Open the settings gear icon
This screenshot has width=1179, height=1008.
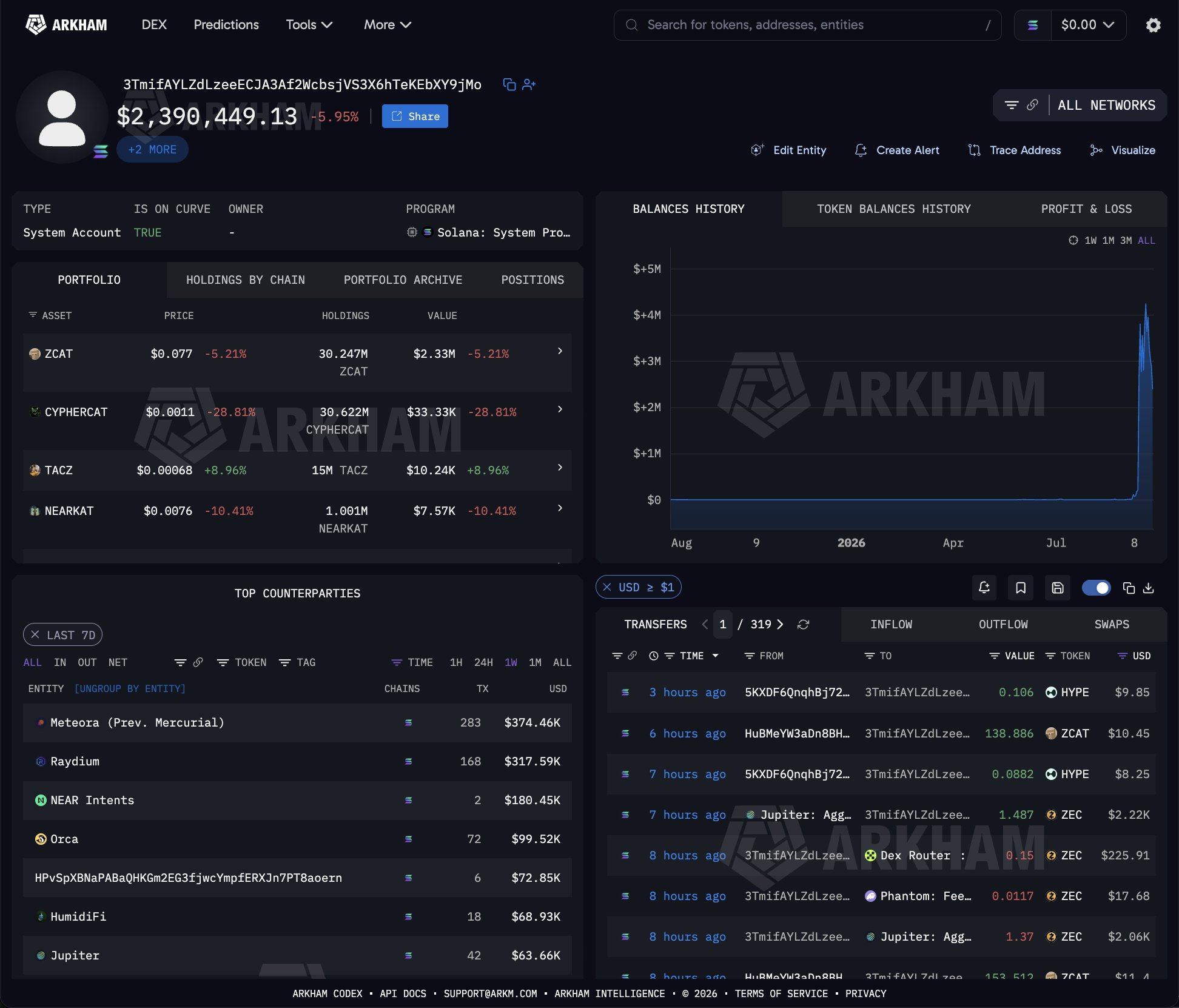point(1153,25)
